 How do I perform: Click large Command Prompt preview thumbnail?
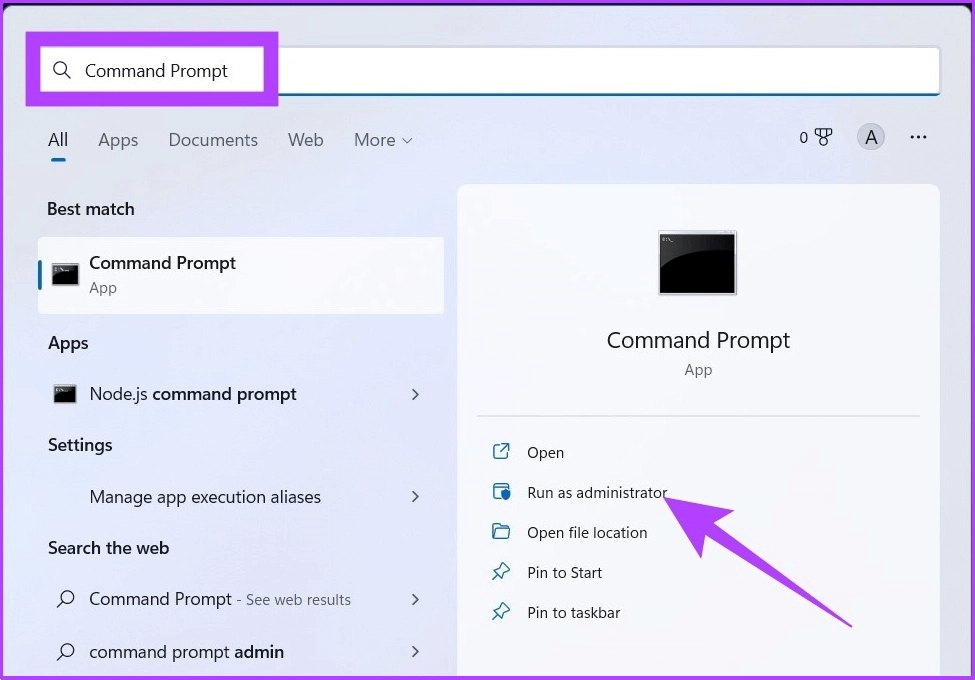pos(698,262)
